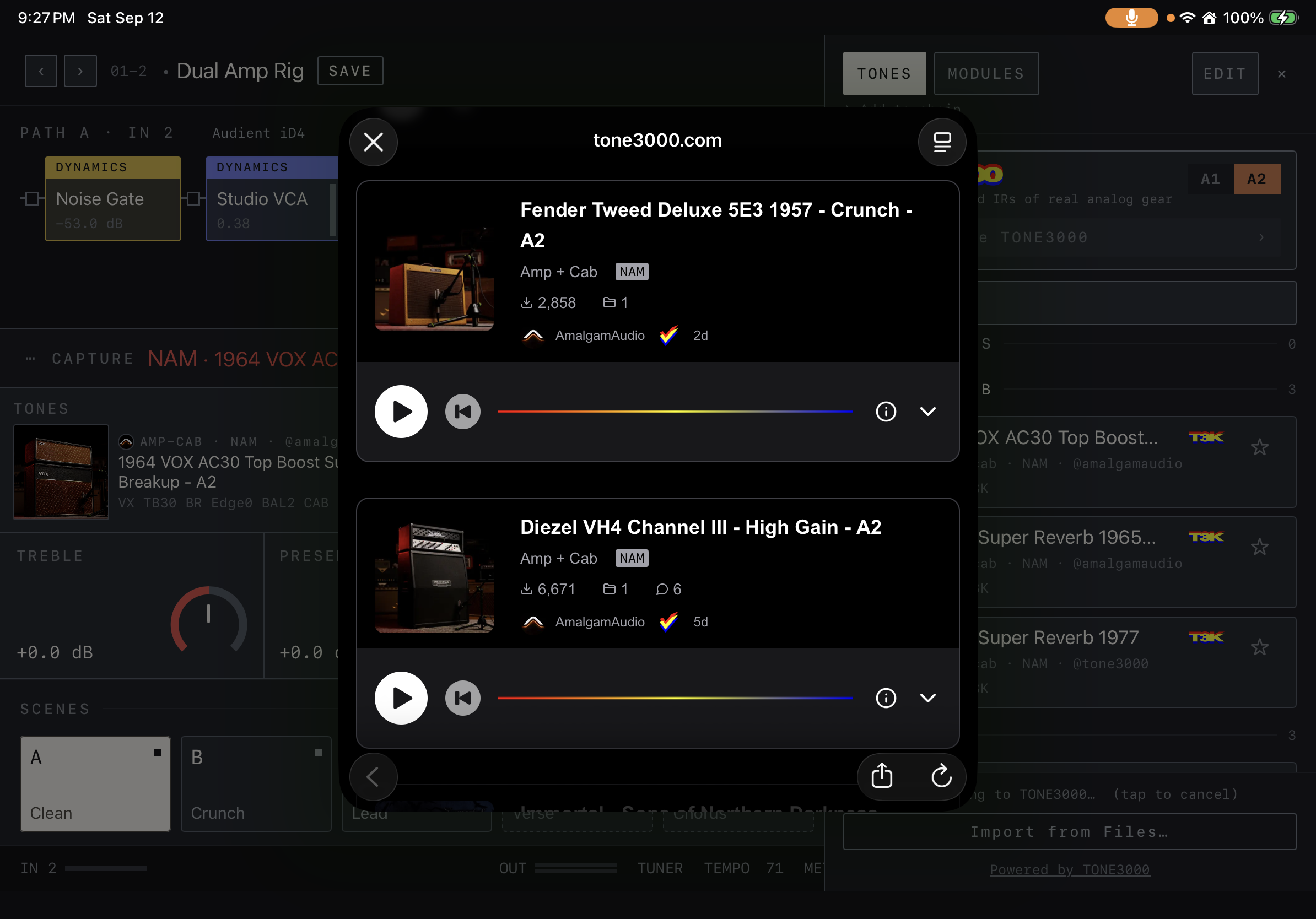Viewport: 1316px width, 919px height.
Task: Click the NAM badge on Diezel card
Action: click(632, 558)
